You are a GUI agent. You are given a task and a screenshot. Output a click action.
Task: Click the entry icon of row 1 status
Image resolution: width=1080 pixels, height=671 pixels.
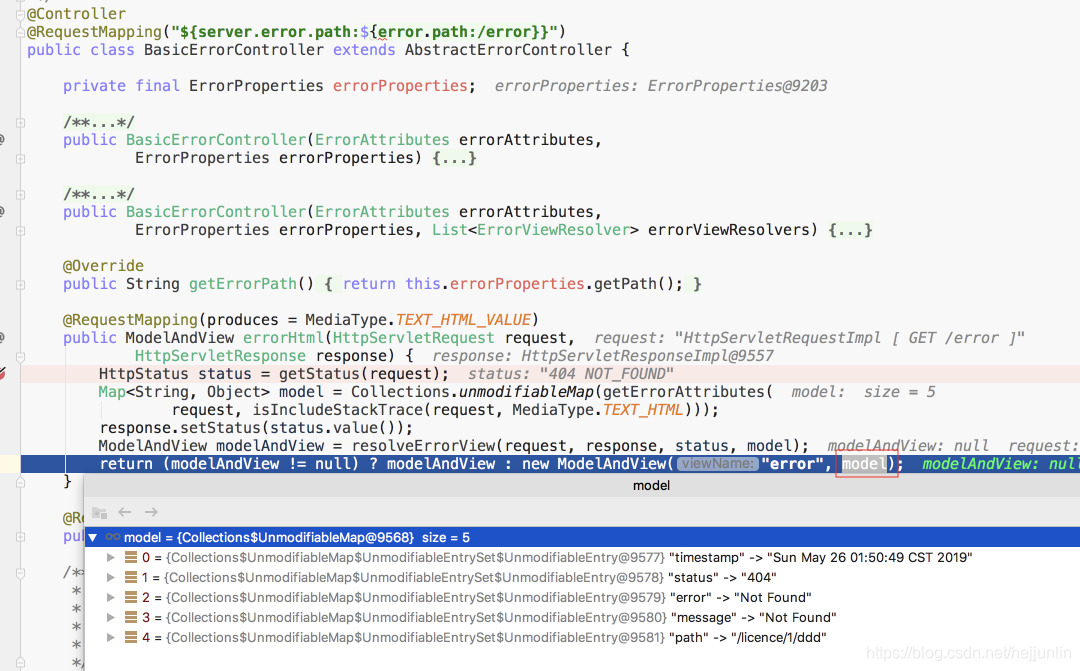pos(131,577)
